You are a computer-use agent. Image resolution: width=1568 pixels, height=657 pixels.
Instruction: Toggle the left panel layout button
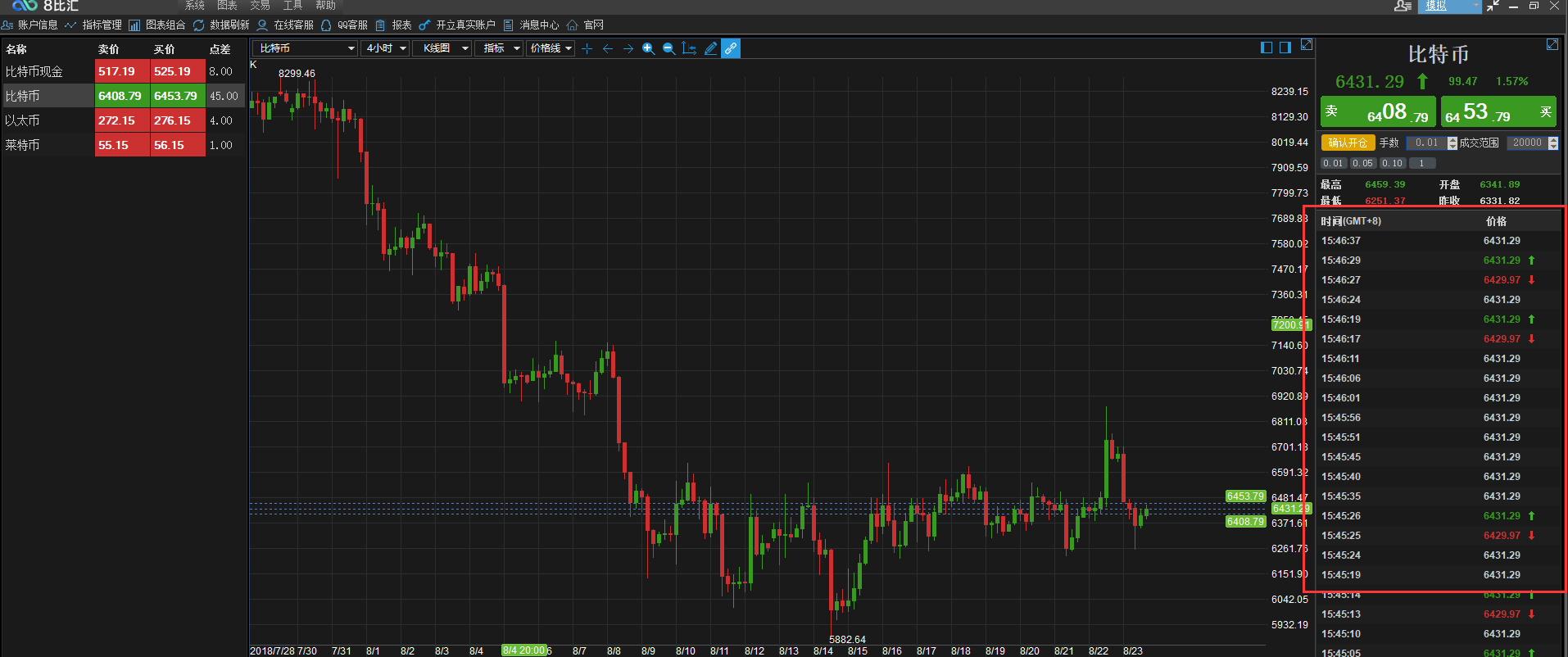point(1267,48)
